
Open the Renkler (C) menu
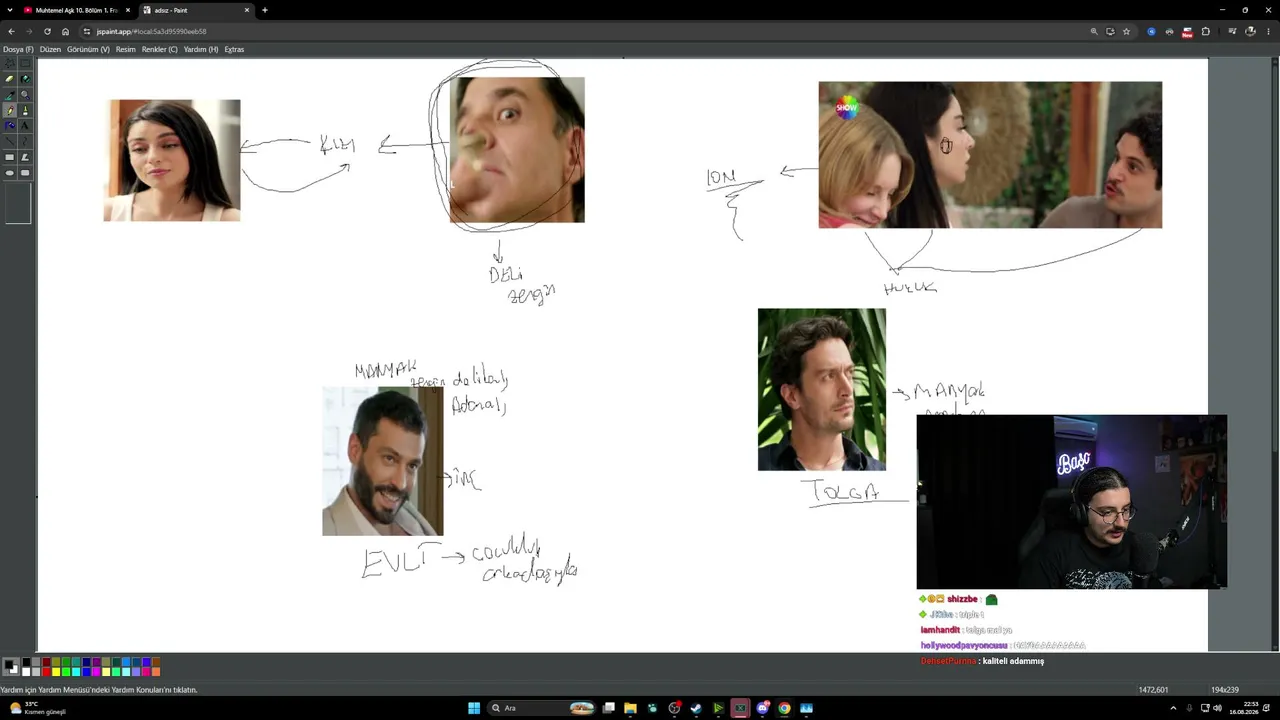tap(160, 49)
